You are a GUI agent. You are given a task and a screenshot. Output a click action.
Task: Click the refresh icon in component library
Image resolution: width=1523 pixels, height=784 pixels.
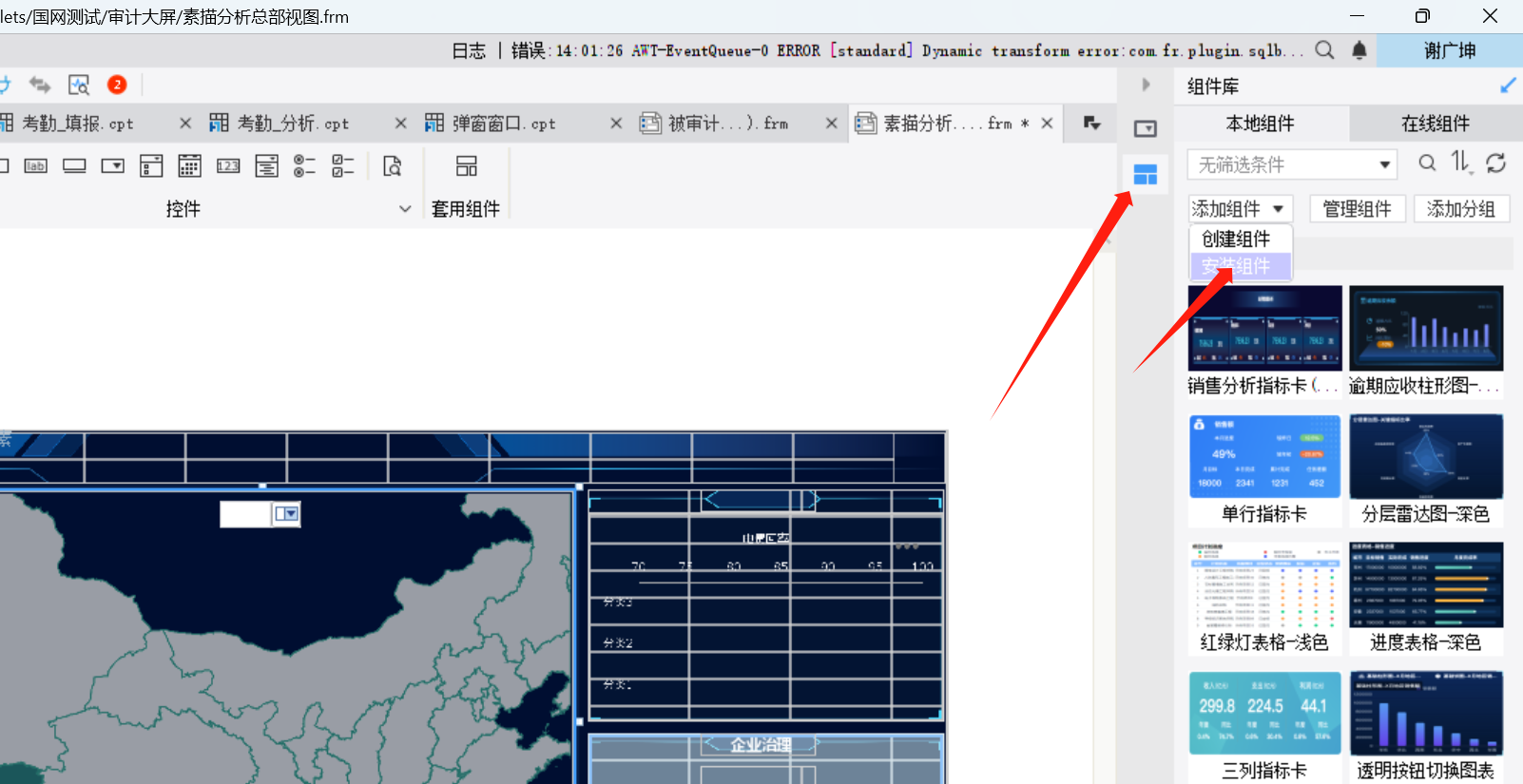pyautogui.click(x=1495, y=163)
